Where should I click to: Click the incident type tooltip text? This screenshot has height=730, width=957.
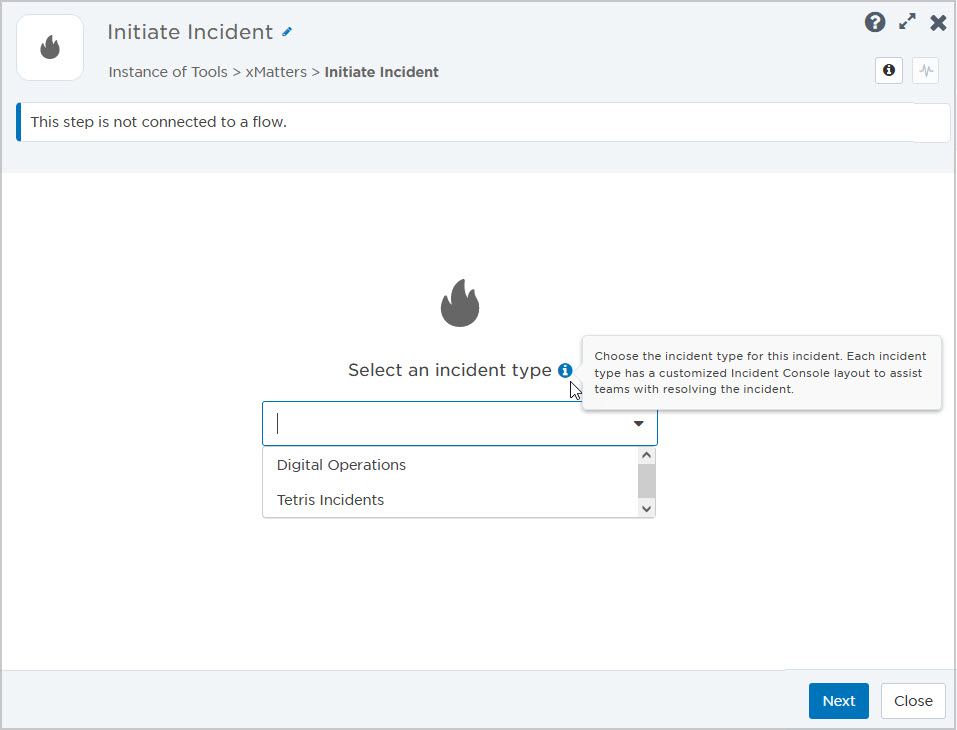click(x=760, y=372)
